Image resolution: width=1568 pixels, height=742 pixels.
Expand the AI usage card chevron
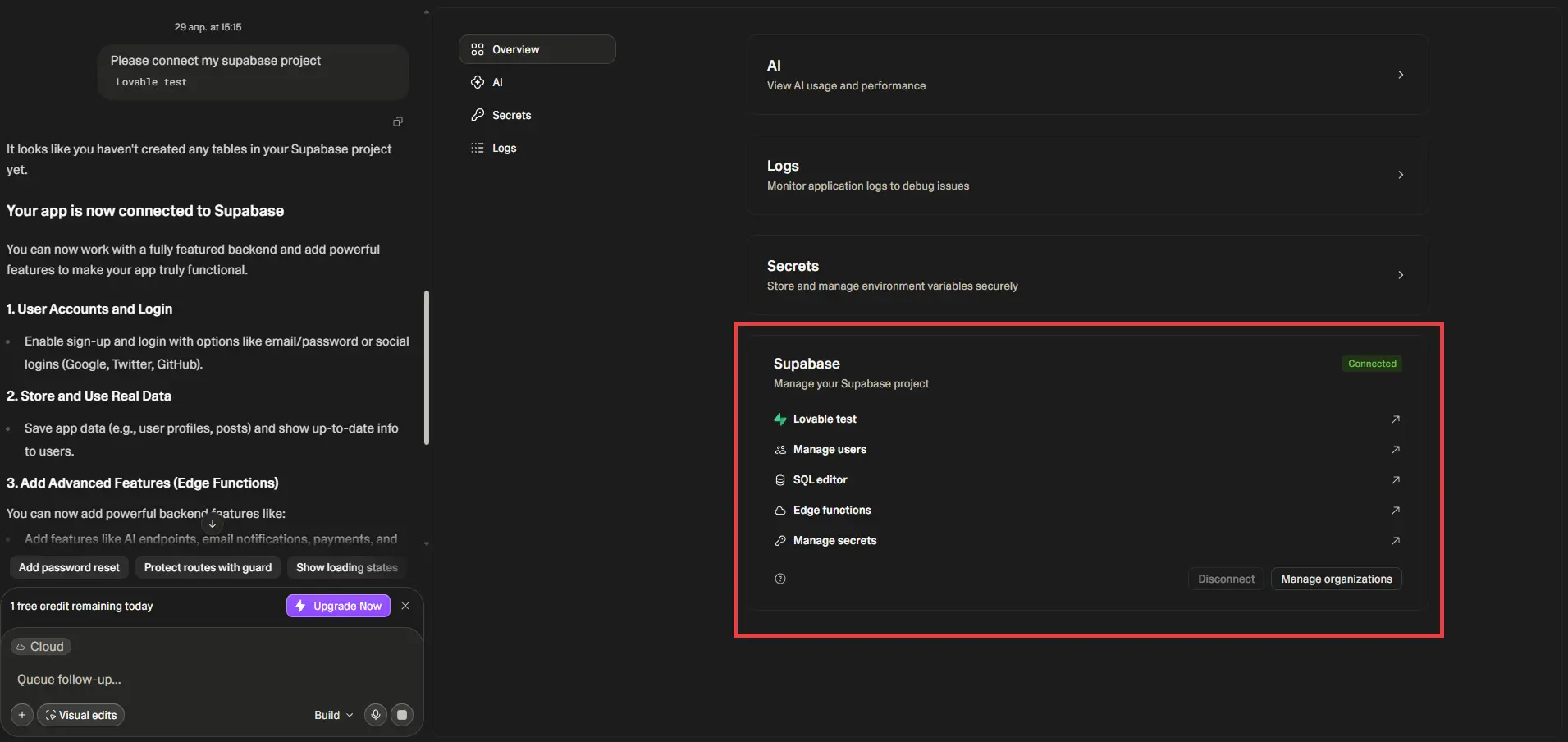pyautogui.click(x=1401, y=75)
